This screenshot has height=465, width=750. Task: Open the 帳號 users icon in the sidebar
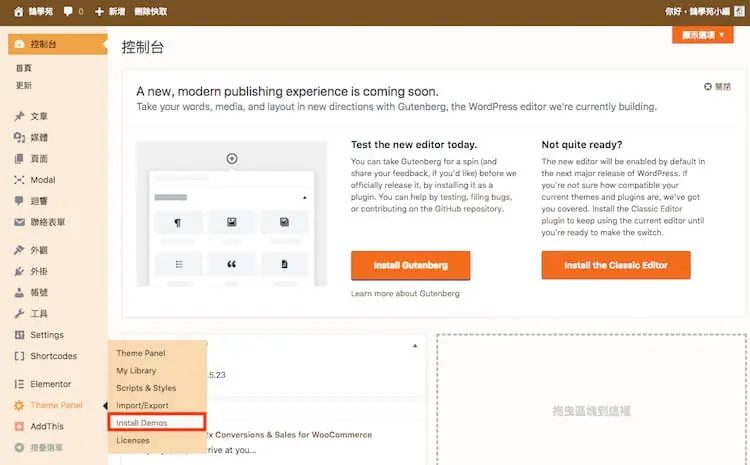[19, 292]
